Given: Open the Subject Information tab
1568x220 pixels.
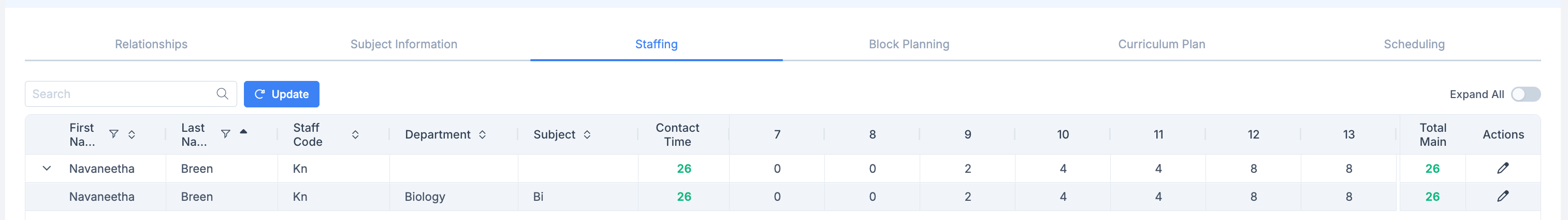Looking at the screenshot, I should tap(403, 45).
